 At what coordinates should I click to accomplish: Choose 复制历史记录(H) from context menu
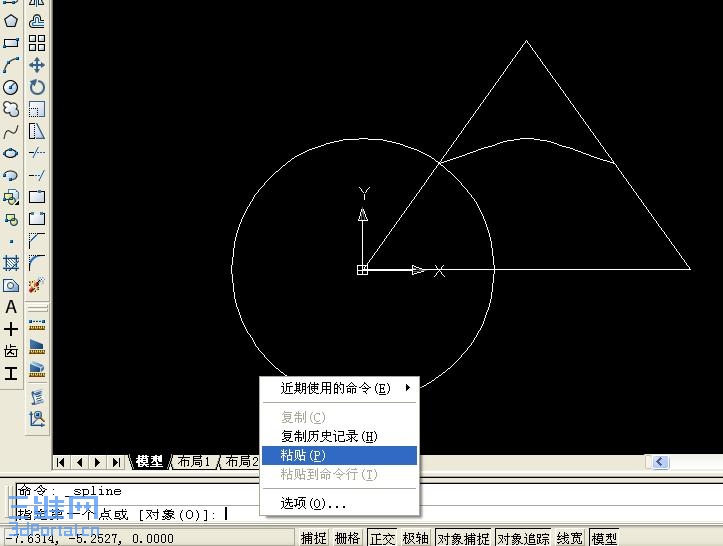[x=340, y=436]
